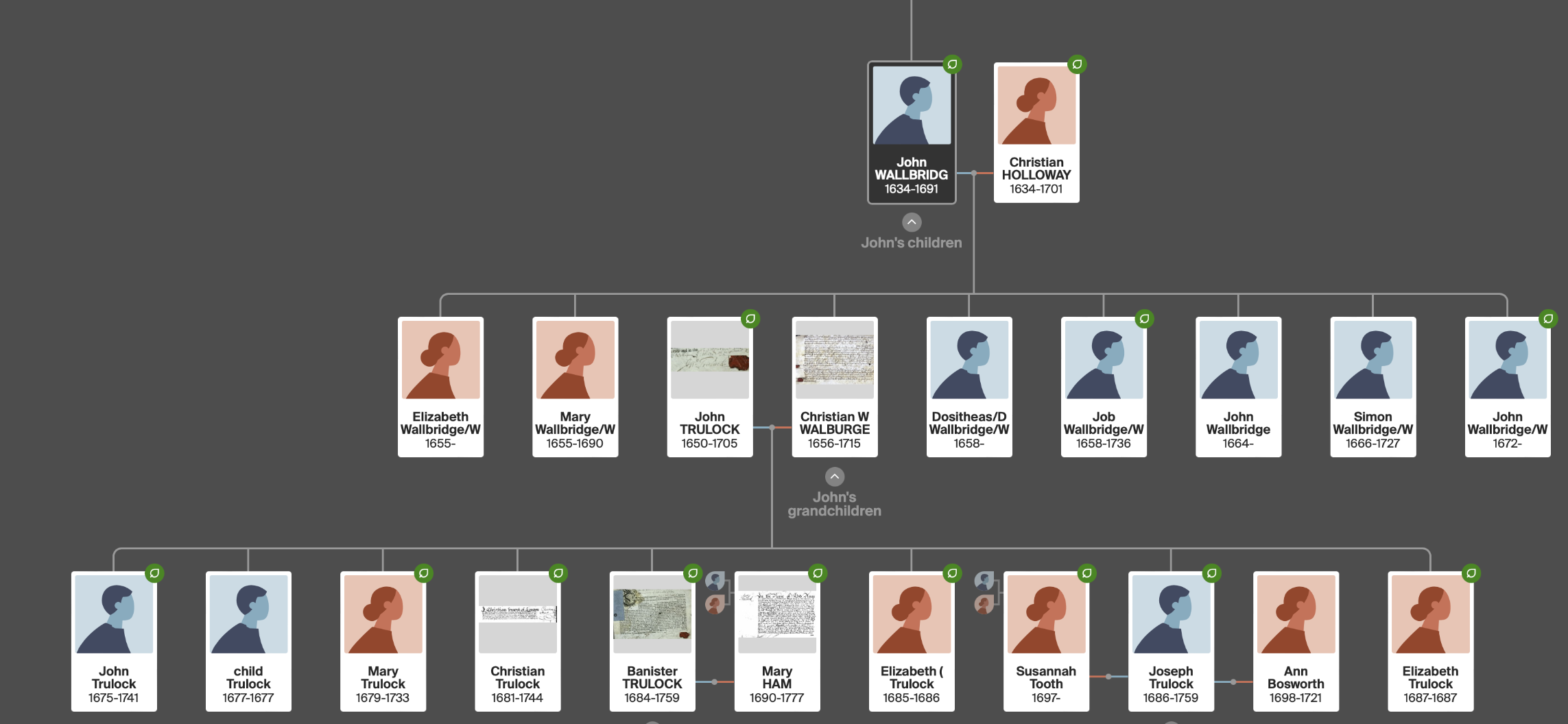This screenshot has height=724, width=1568.
Task: Open Simon Wallbridge/W 1666-1727 card
Action: [1373, 387]
